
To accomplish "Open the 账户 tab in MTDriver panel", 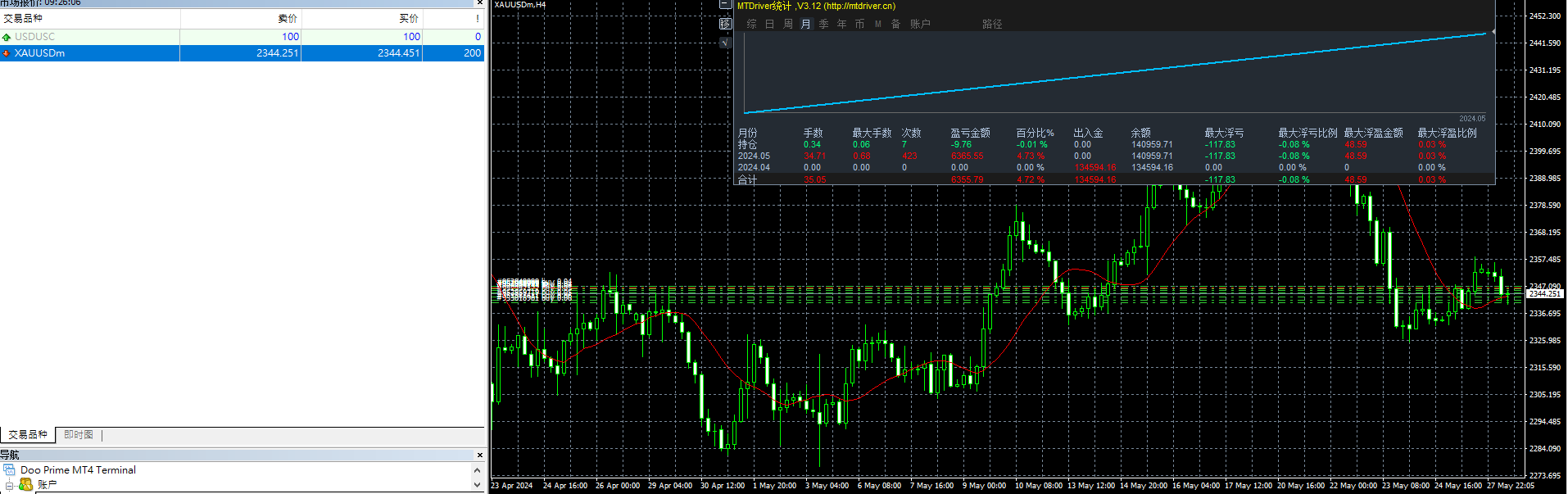I will pyautogui.click(x=920, y=25).
